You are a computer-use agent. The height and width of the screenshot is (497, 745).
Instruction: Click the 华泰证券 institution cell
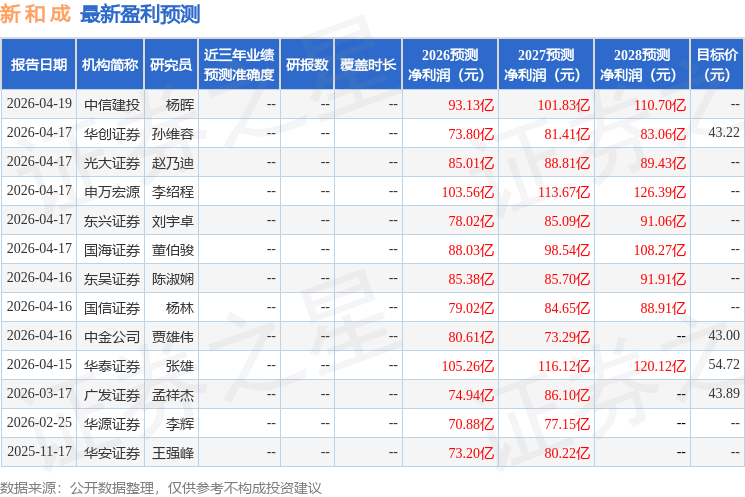112,366
